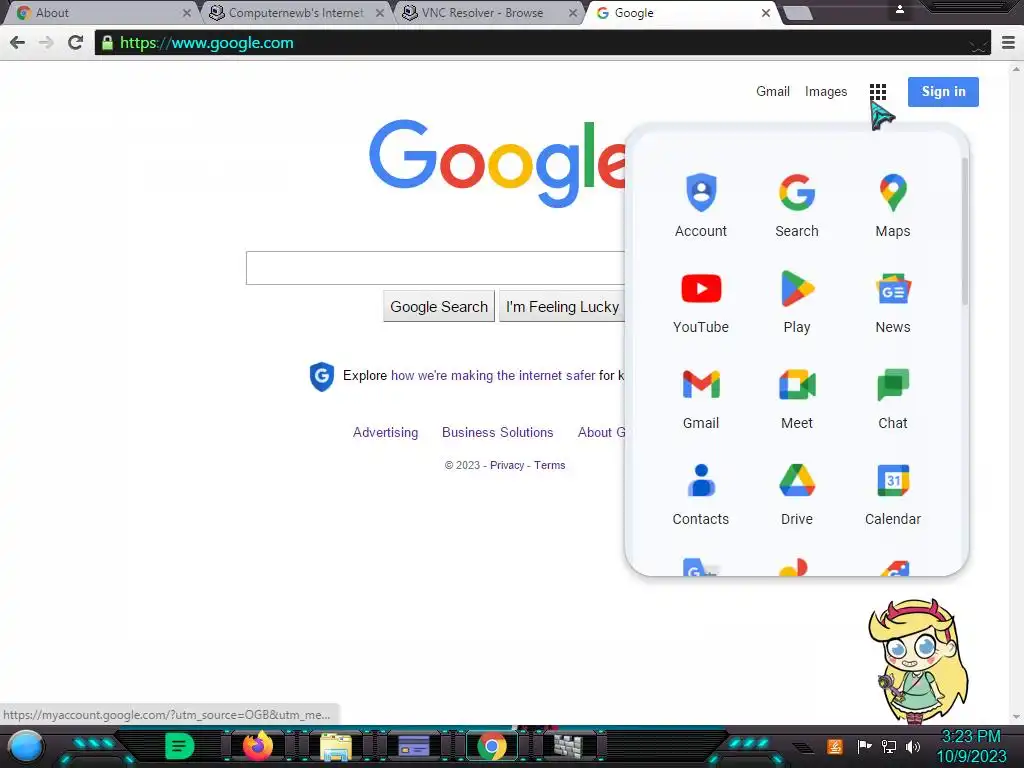Image resolution: width=1024 pixels, height=768 pixels.
Task: Open the Business Solutions footer link
Action: pyautogui.click(x=498, y=432)
